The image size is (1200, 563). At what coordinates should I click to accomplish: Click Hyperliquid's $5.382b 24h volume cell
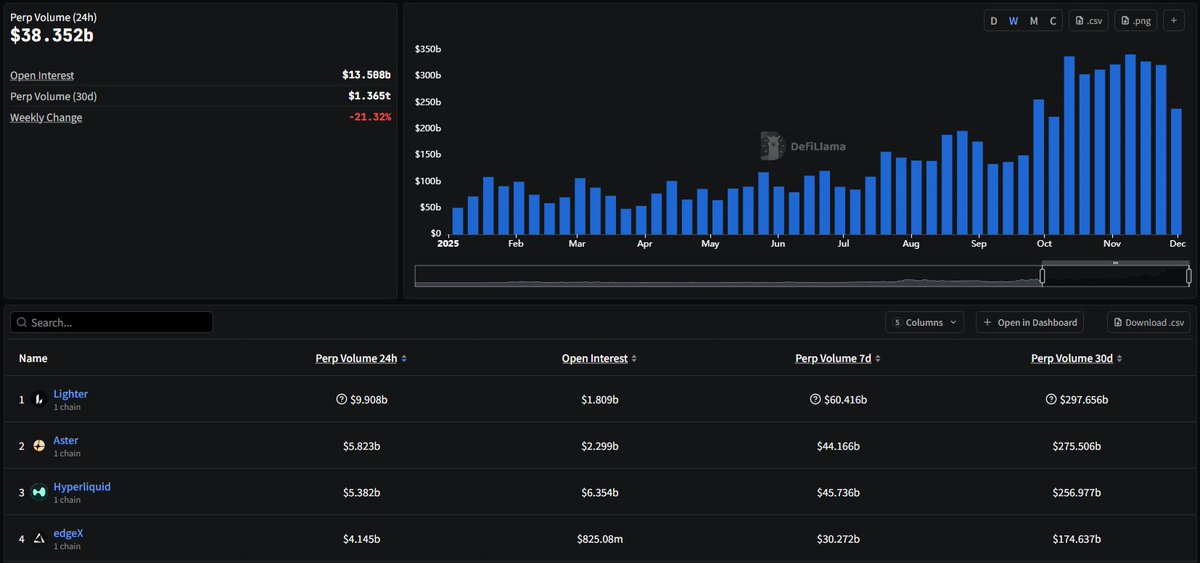pos(361,492)
